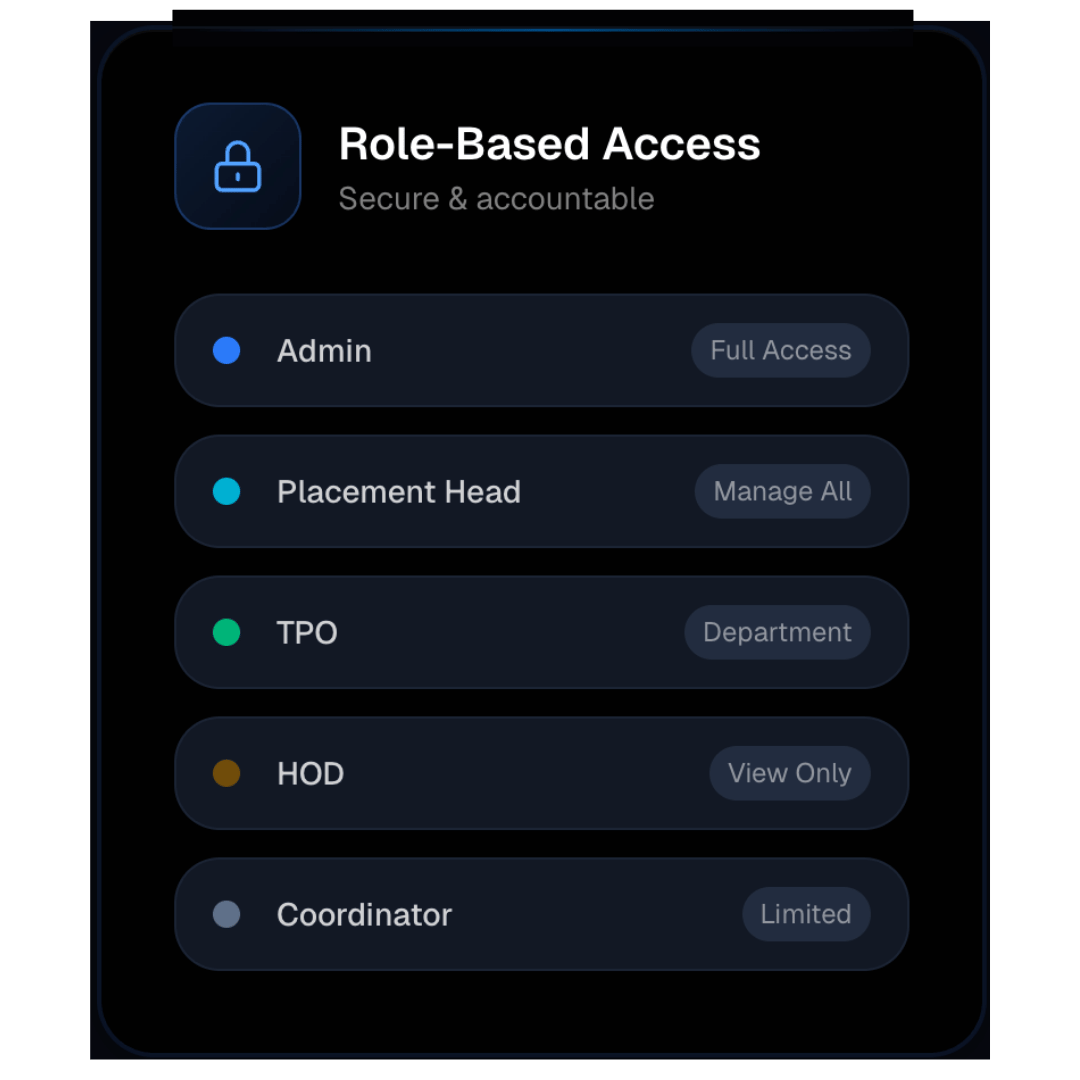Click the gray dot beside Coordinator
Image resolution: width=1080 pixels, height=1080 pixels.
(227, 914)
